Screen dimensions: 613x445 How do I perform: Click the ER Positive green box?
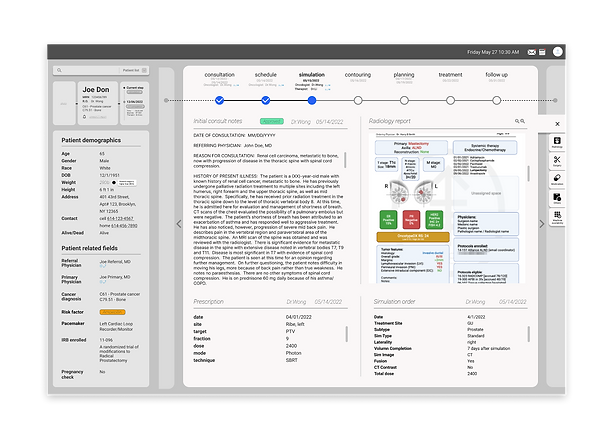pyautogui.click(x=388, y=220)
